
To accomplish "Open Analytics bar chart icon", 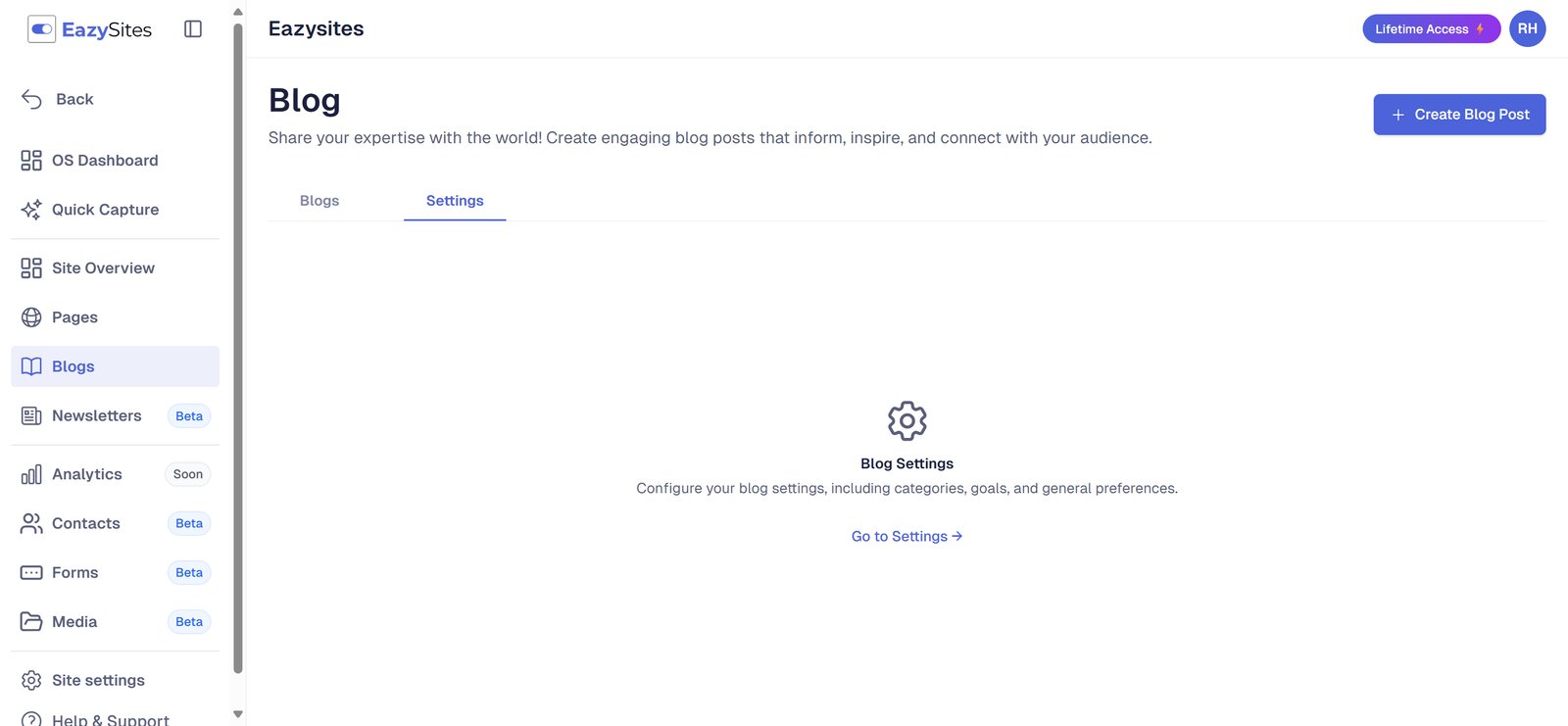I will [31, 475].
